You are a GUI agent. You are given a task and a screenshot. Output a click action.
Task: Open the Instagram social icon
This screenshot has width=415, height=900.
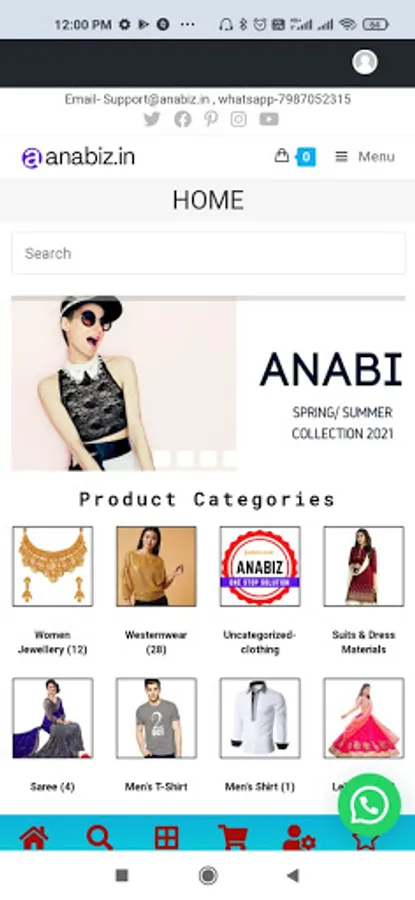click(x=239, y=119)
